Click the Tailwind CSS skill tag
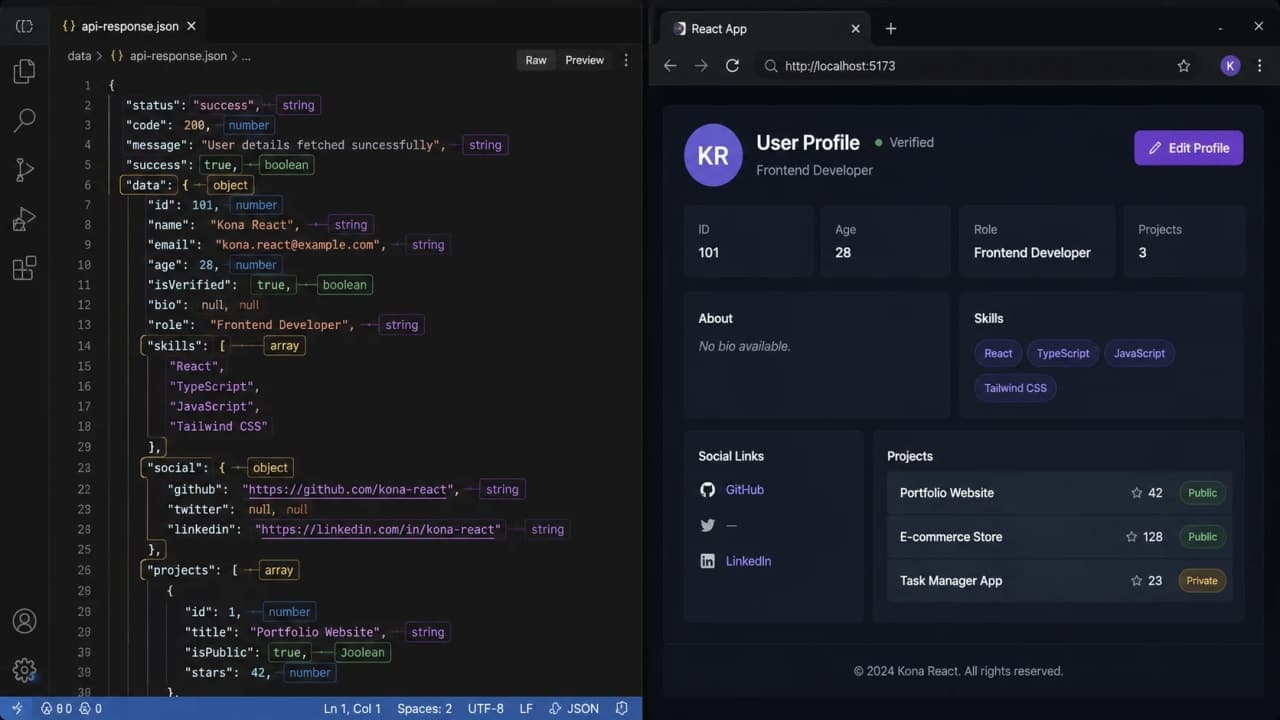The height and width of the screenshot is (720, 1280). (x=1015, y=388)
